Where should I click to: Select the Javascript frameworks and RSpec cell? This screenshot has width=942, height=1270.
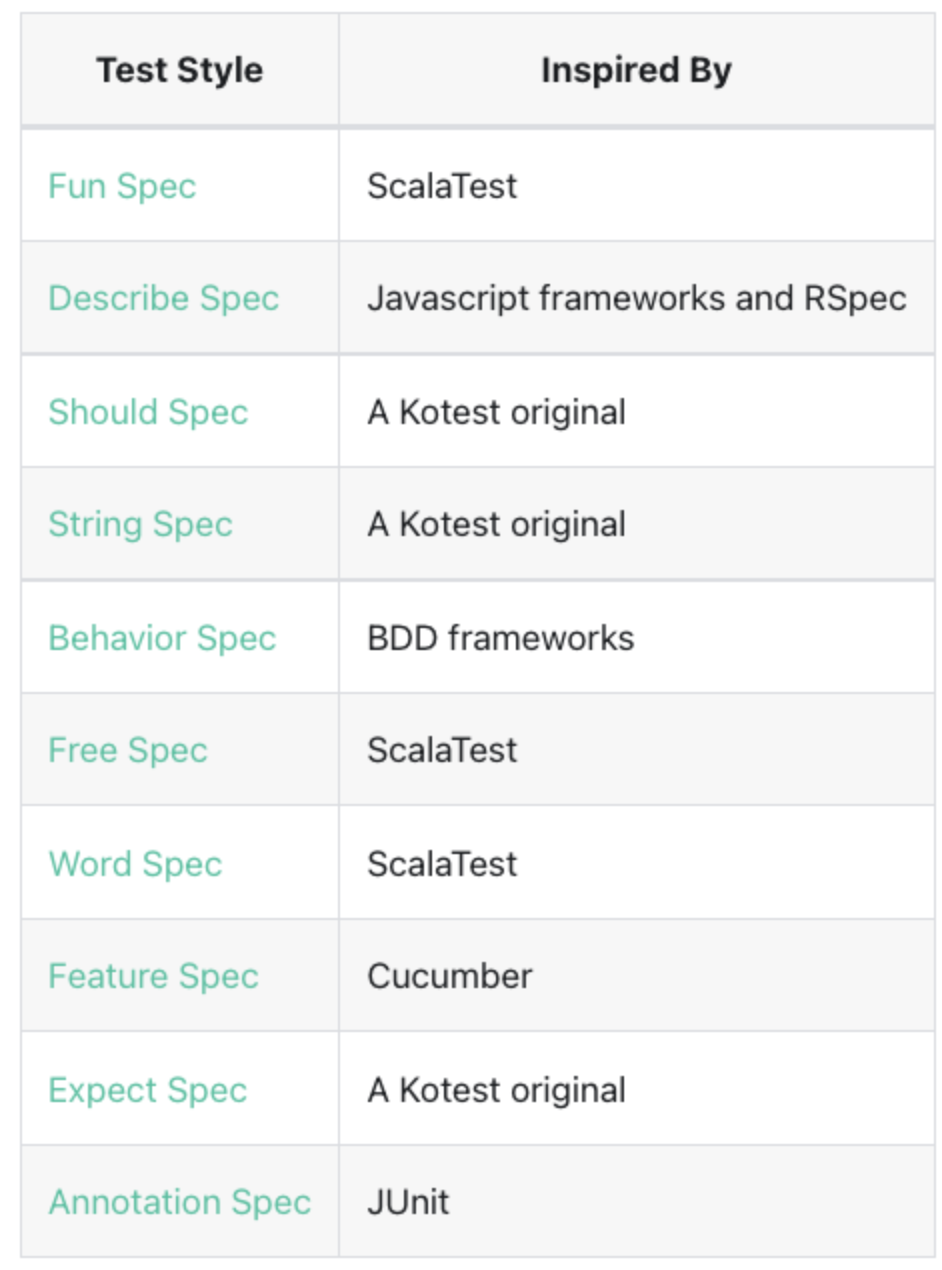636,298
